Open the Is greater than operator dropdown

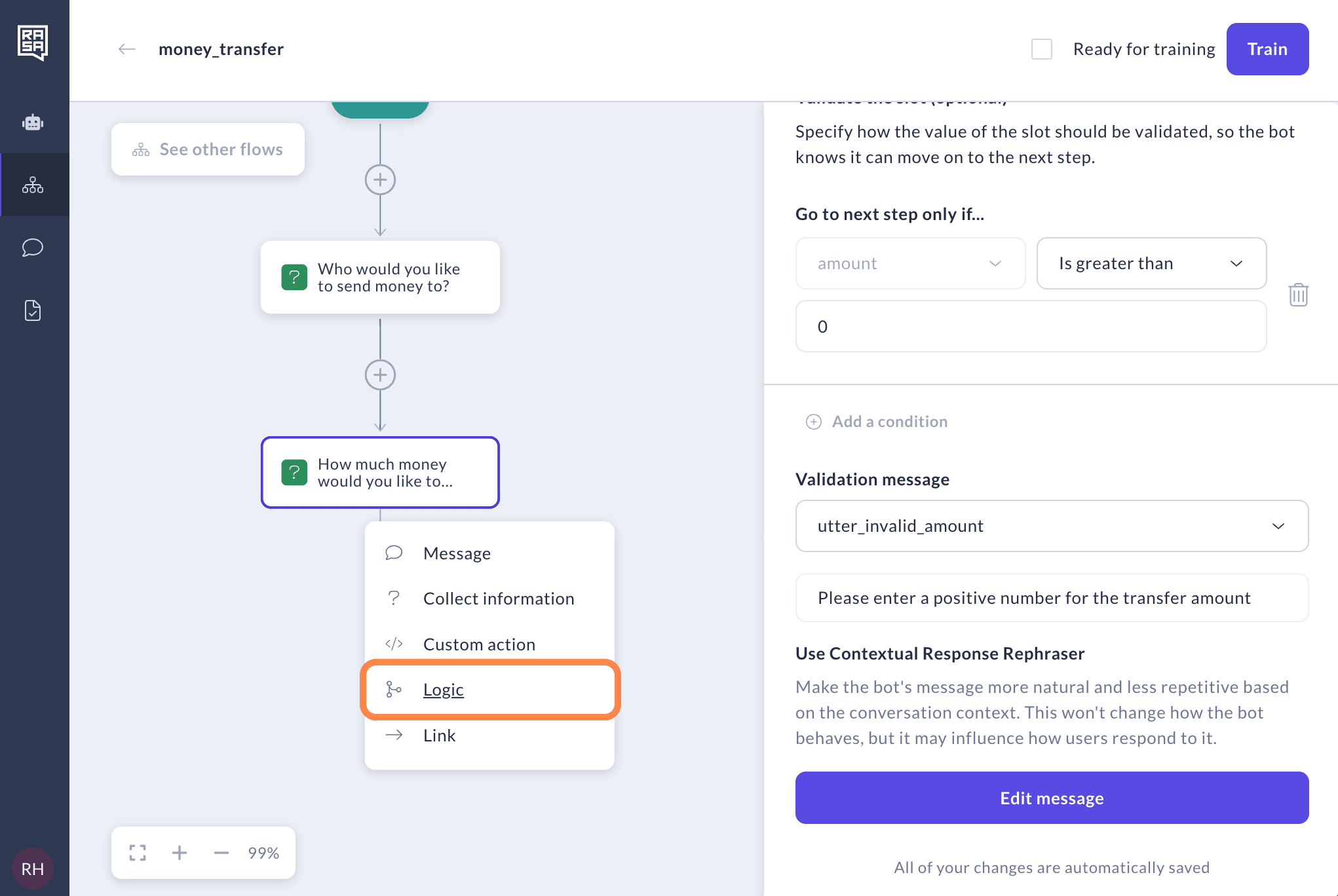point(1151,263)
